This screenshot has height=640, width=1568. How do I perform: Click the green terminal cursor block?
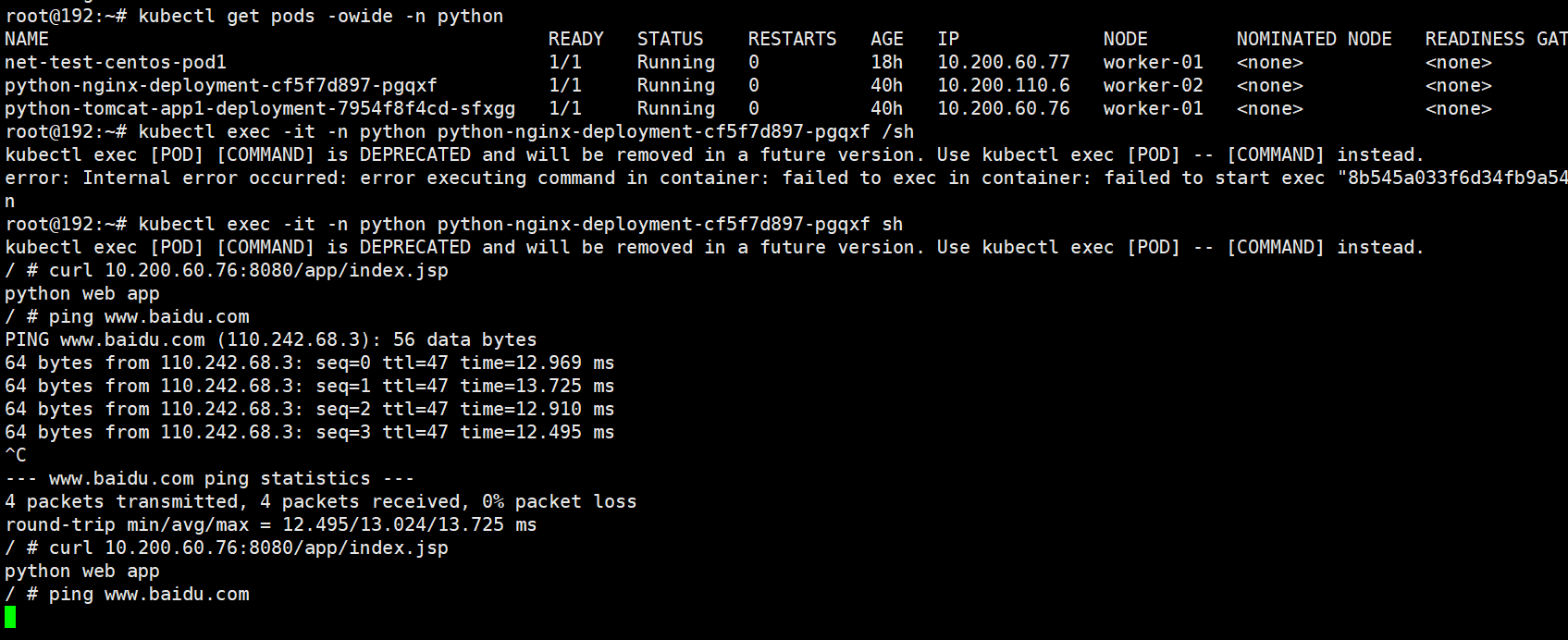coord(10,617)
